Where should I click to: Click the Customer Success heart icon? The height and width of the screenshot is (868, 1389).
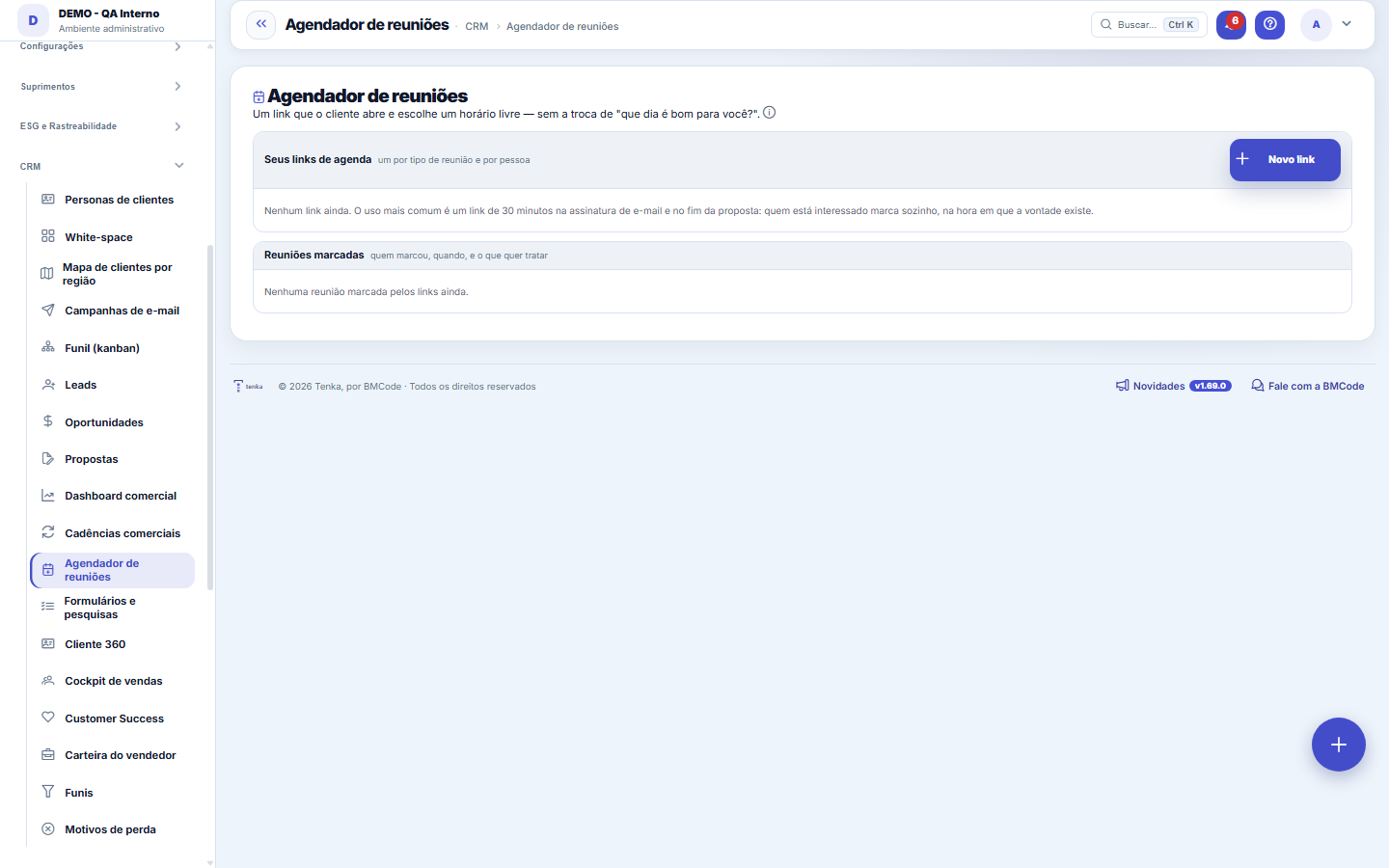click(x=48, y=718)
